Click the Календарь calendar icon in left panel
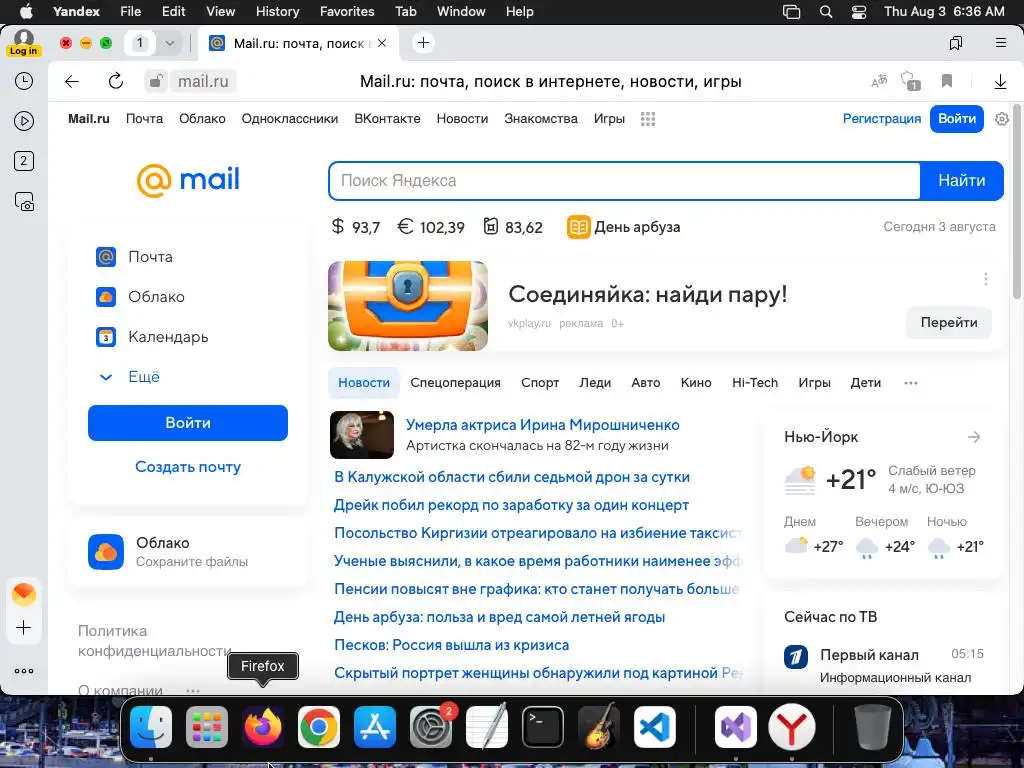This screenshot has height=768, width=1024. coord(106,337)
